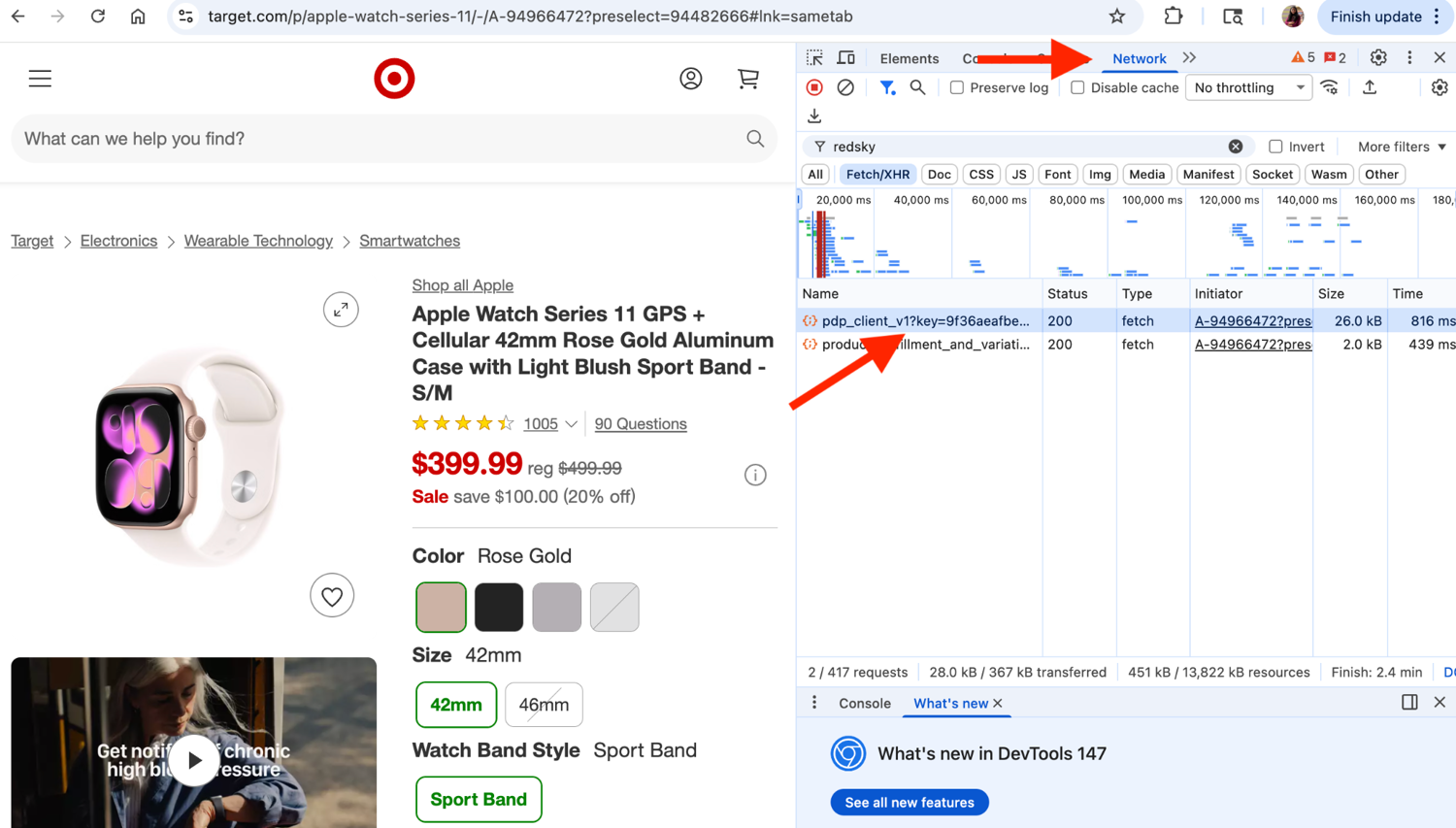Click See all new features button
This screenshot has width=1456, height=828.
(x=910, y=803)
